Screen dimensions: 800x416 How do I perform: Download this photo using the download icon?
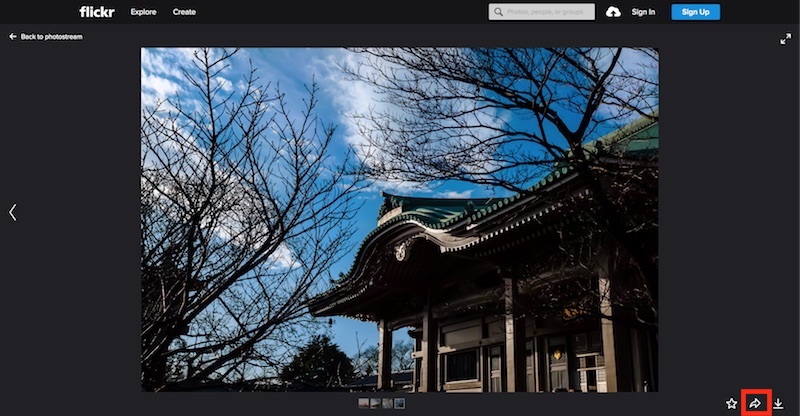(779, 404)
